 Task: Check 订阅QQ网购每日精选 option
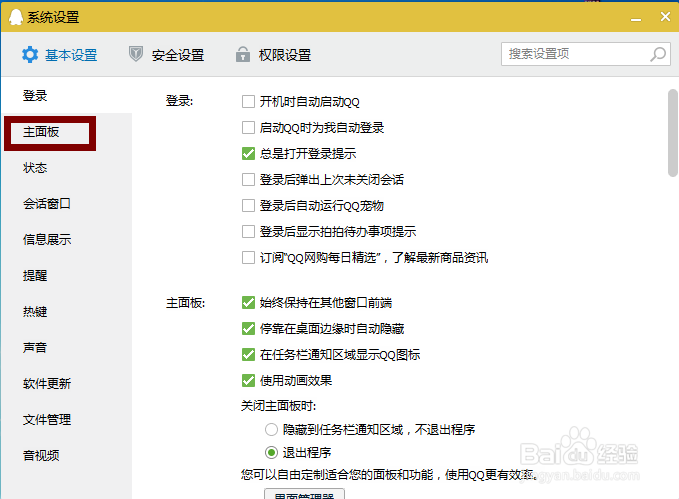pyautogui.click(x=248, y=258)
